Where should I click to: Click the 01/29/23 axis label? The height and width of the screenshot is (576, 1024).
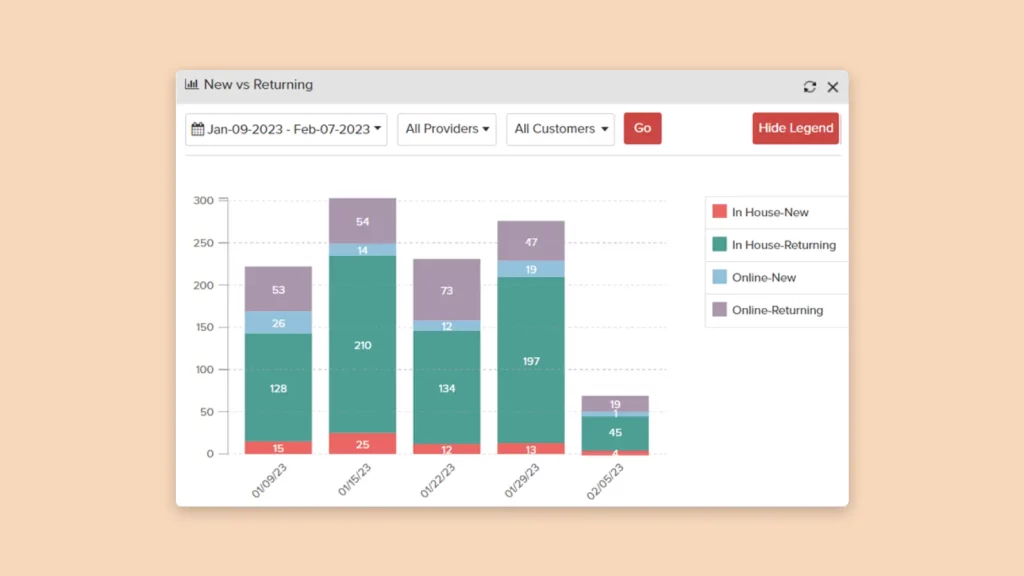[522, 481]
